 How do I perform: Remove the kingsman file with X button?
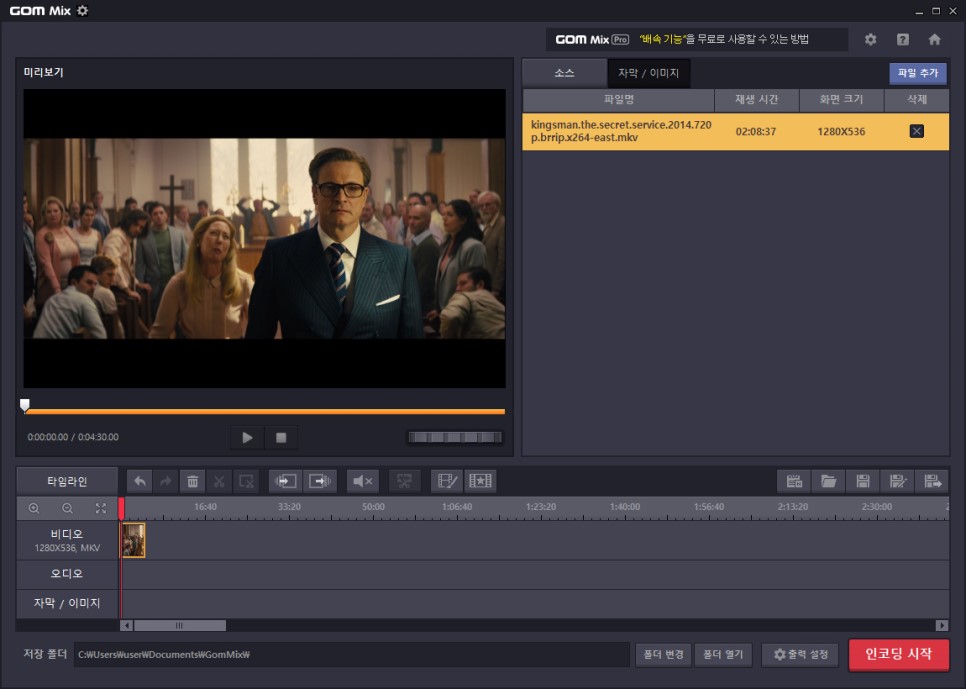click(x=917, y=131)
